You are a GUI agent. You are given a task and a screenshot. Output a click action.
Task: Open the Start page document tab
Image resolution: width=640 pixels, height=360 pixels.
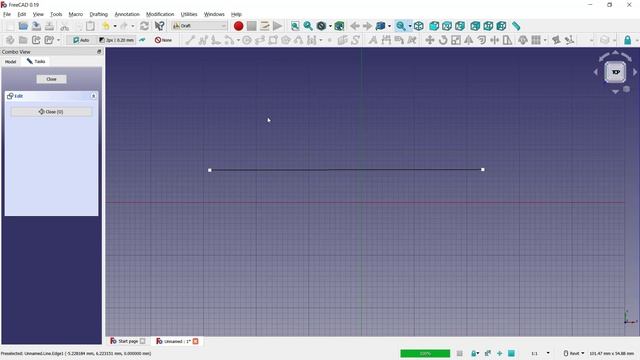click(127, 341)
